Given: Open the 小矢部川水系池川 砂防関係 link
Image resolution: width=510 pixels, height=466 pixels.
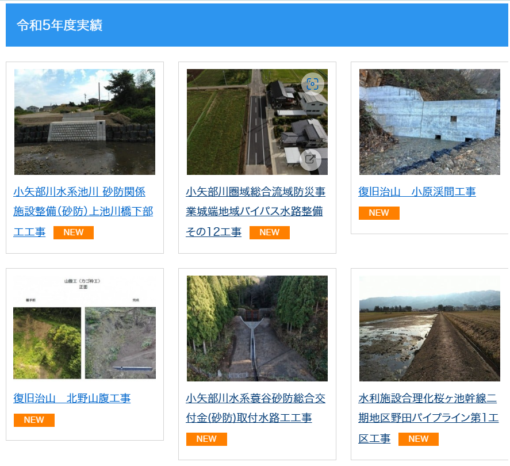Looking at the screenshot, I should [83, 212].
